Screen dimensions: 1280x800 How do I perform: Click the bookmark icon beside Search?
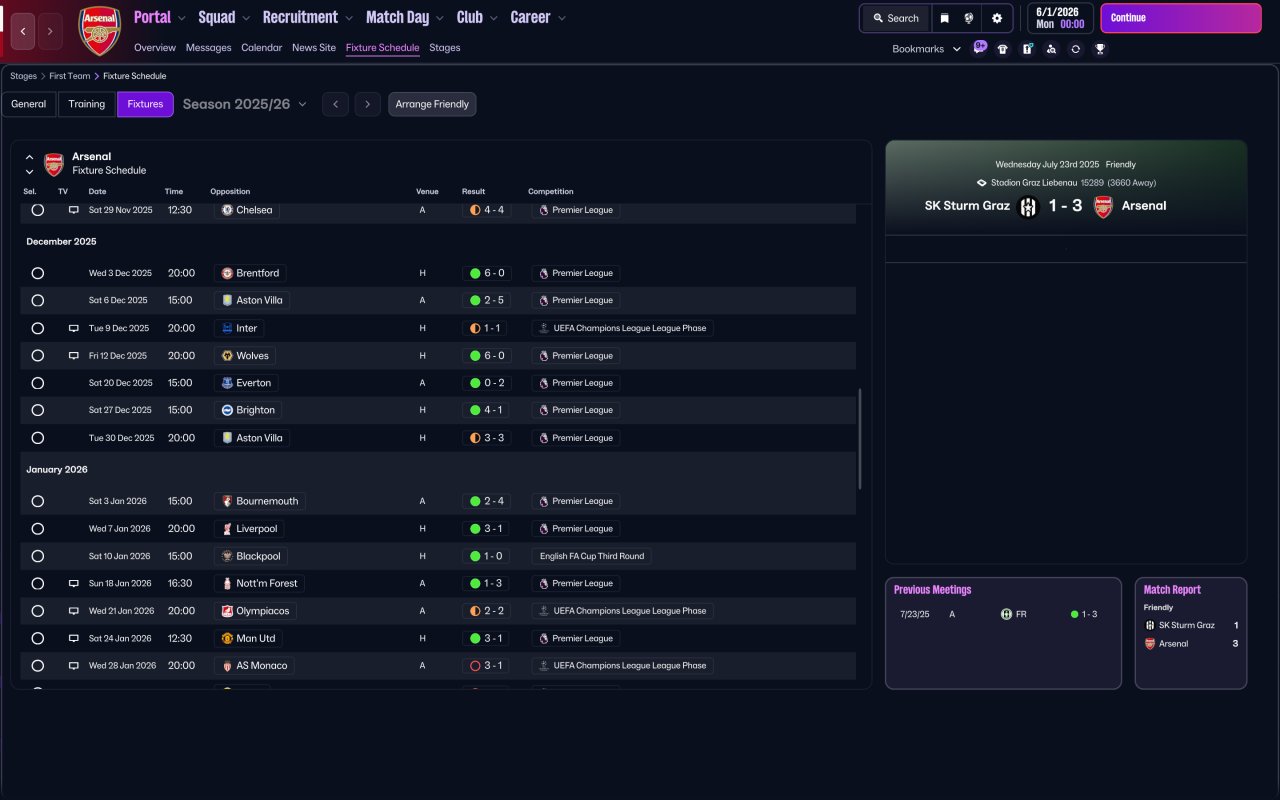click(x=944, y=18)
